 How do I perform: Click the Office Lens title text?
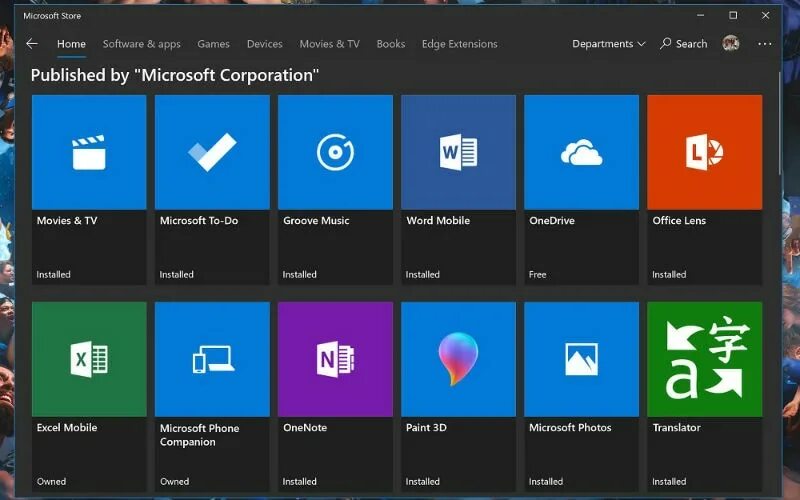679,220
